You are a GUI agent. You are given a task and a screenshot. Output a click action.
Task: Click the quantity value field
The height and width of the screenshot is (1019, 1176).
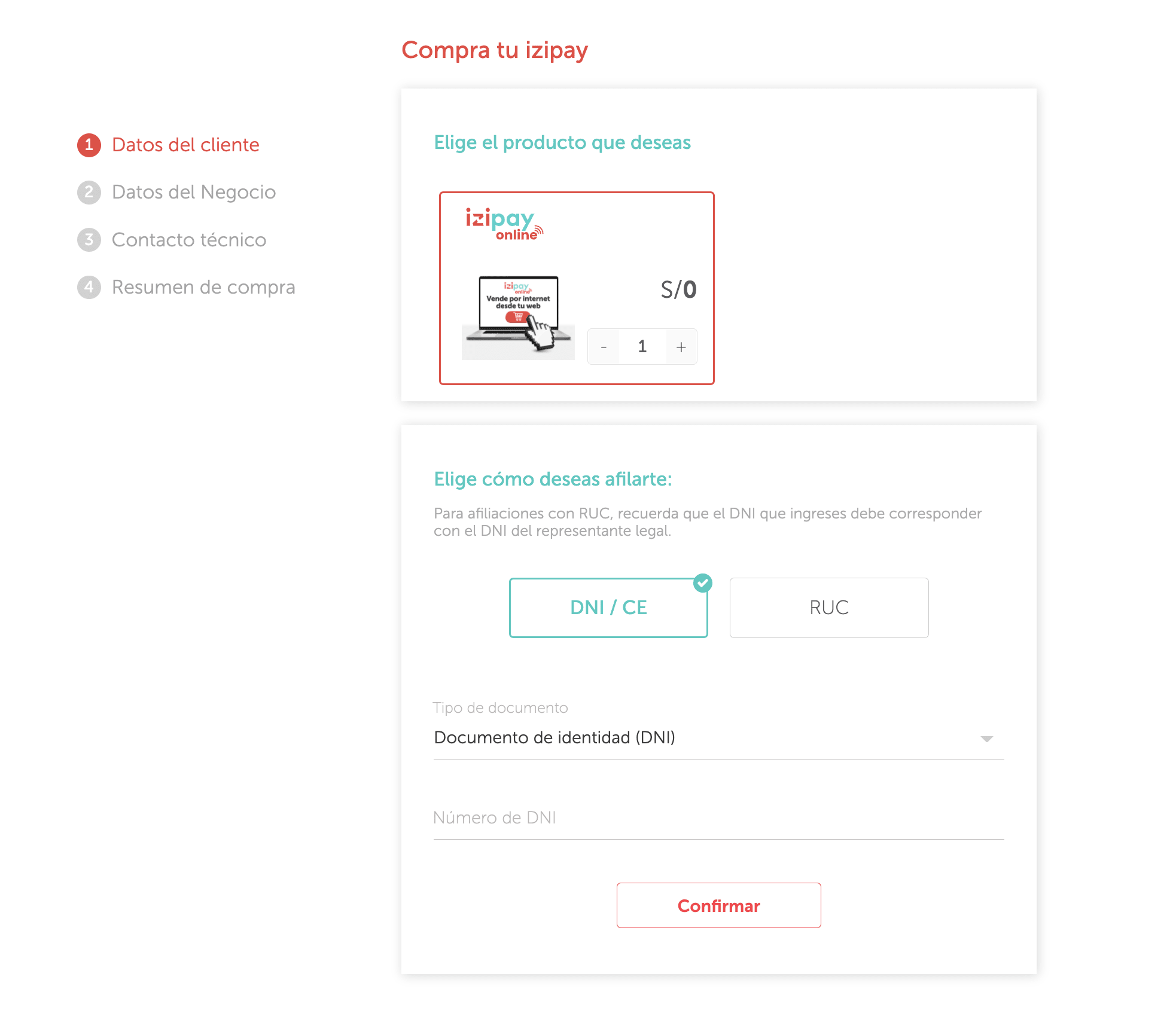tap(642, 347)
